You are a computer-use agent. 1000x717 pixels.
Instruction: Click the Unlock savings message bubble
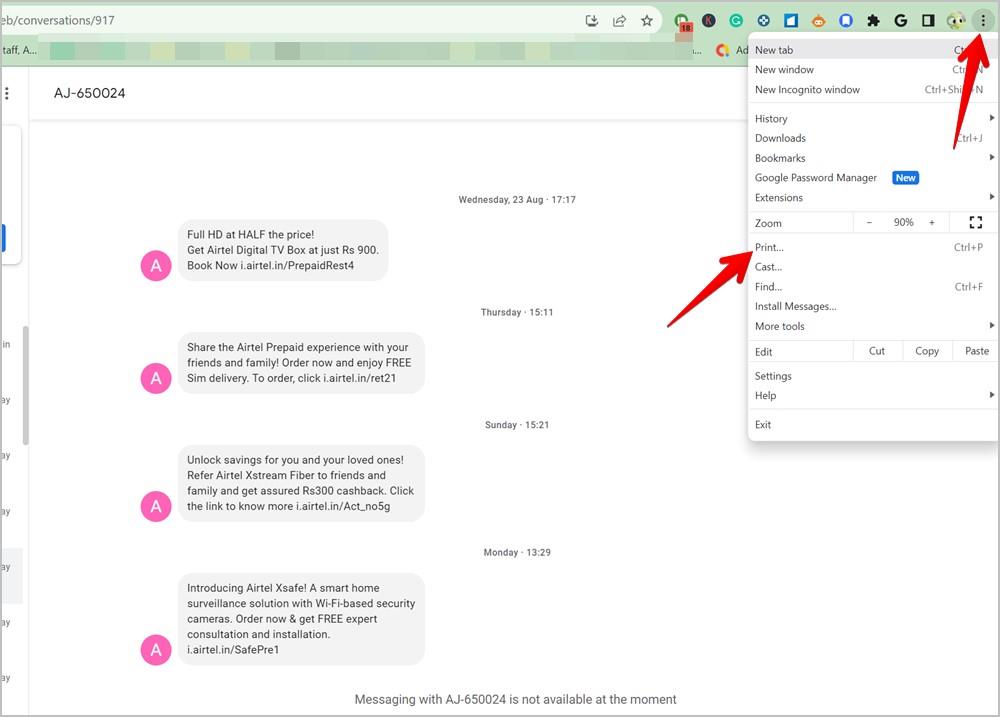point(301,483)
